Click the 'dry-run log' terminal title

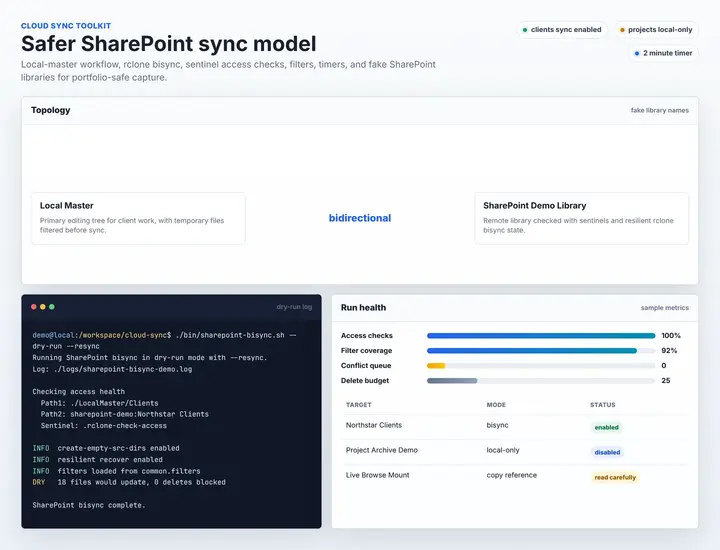tap(294, 307)
